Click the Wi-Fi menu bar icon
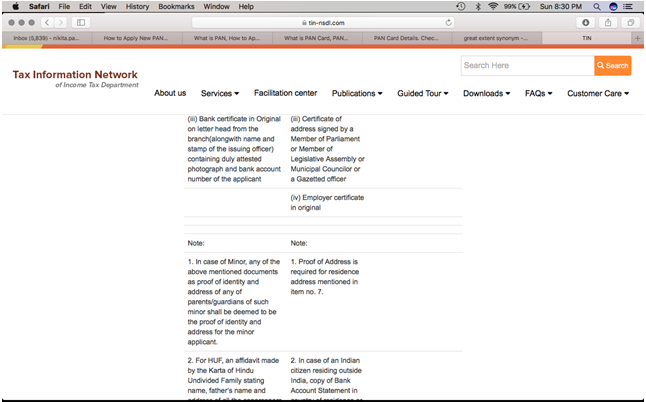Screen dimensions: 646x402 (493, 6)
